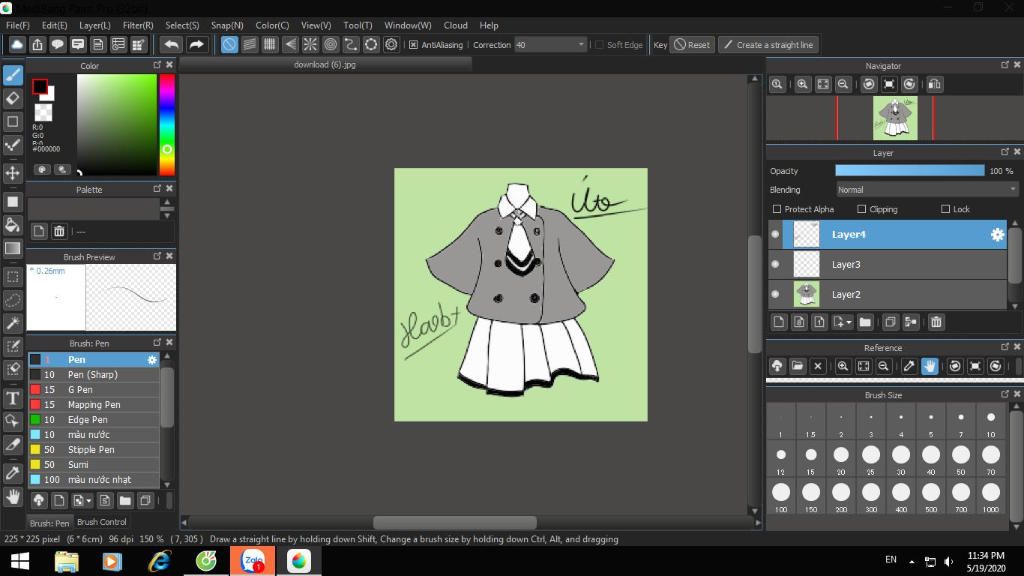Click Create a straight line button

coord(769,44)
